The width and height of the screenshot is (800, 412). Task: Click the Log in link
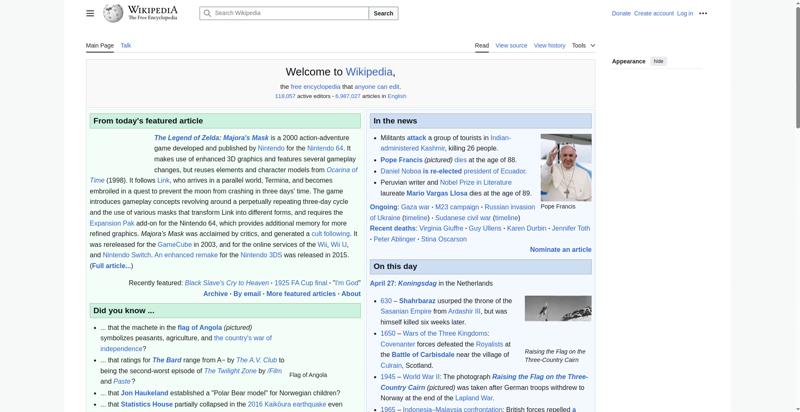click(x=685, y=14)
